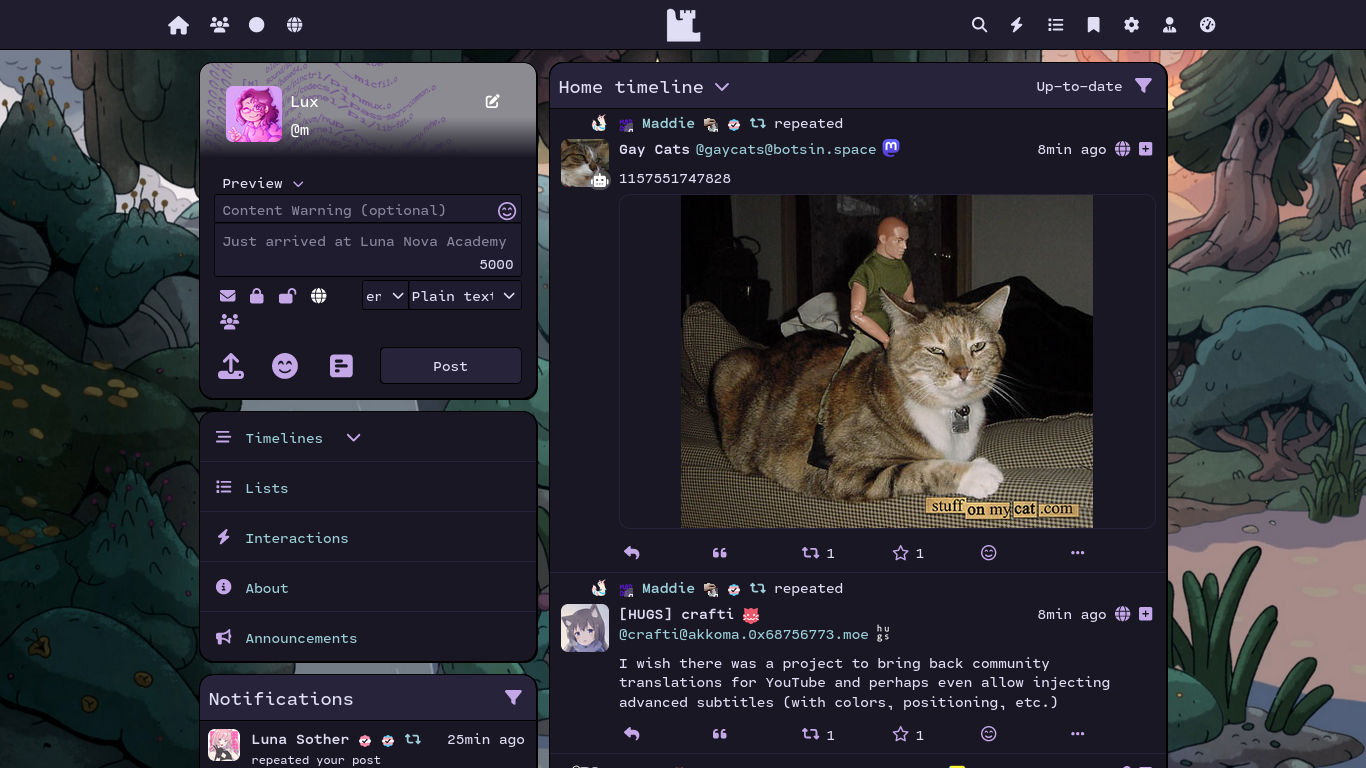This screenshot has height=768, width=1366.
Task: Open the poll icon in composer
Action: [341, 366]
